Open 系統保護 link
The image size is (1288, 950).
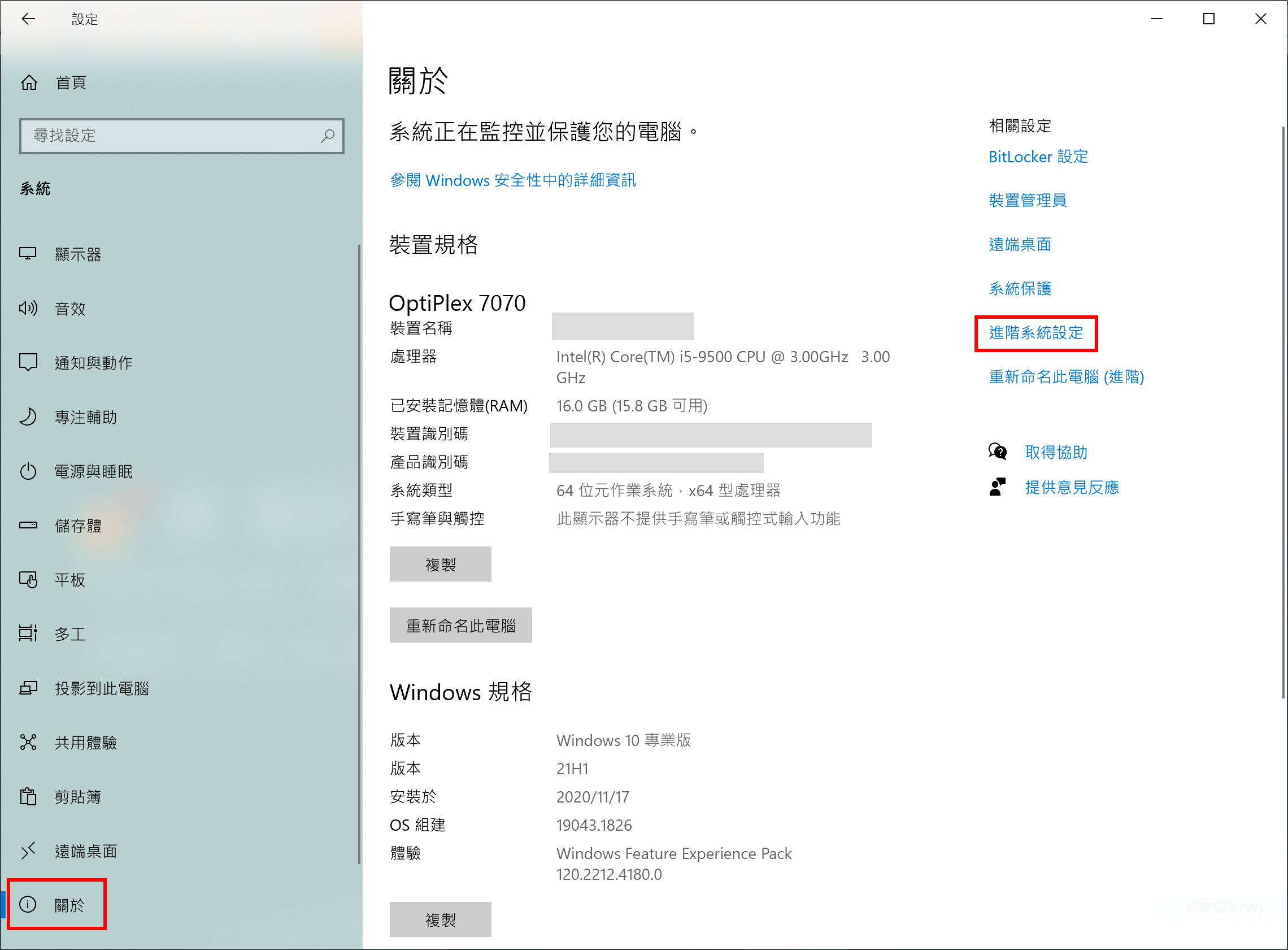tap(1020, 288)
